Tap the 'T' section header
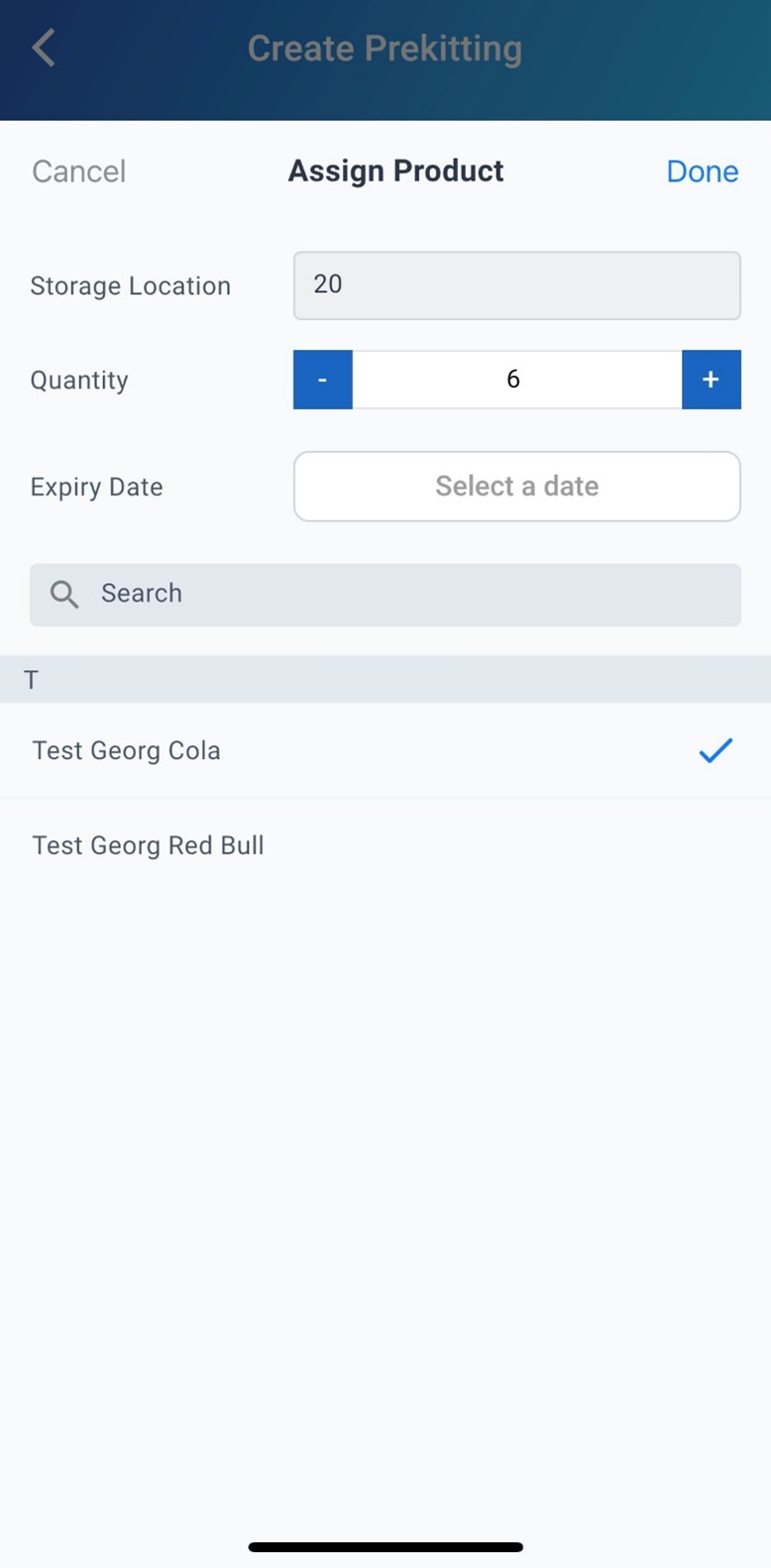Screen dimensions: 771x1568 pos(32,680)
